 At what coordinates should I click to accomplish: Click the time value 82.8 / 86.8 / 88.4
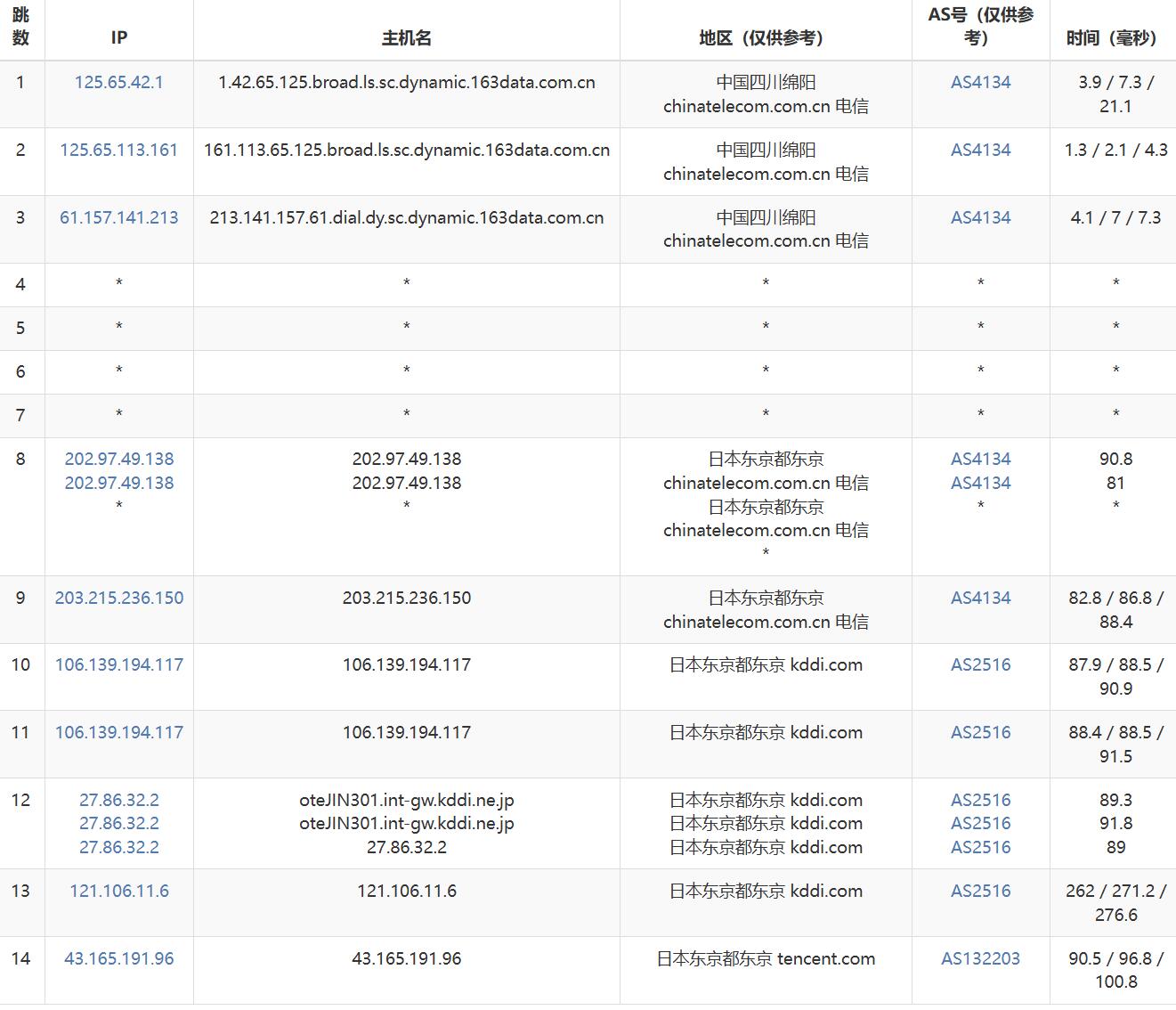[1115, 609]
